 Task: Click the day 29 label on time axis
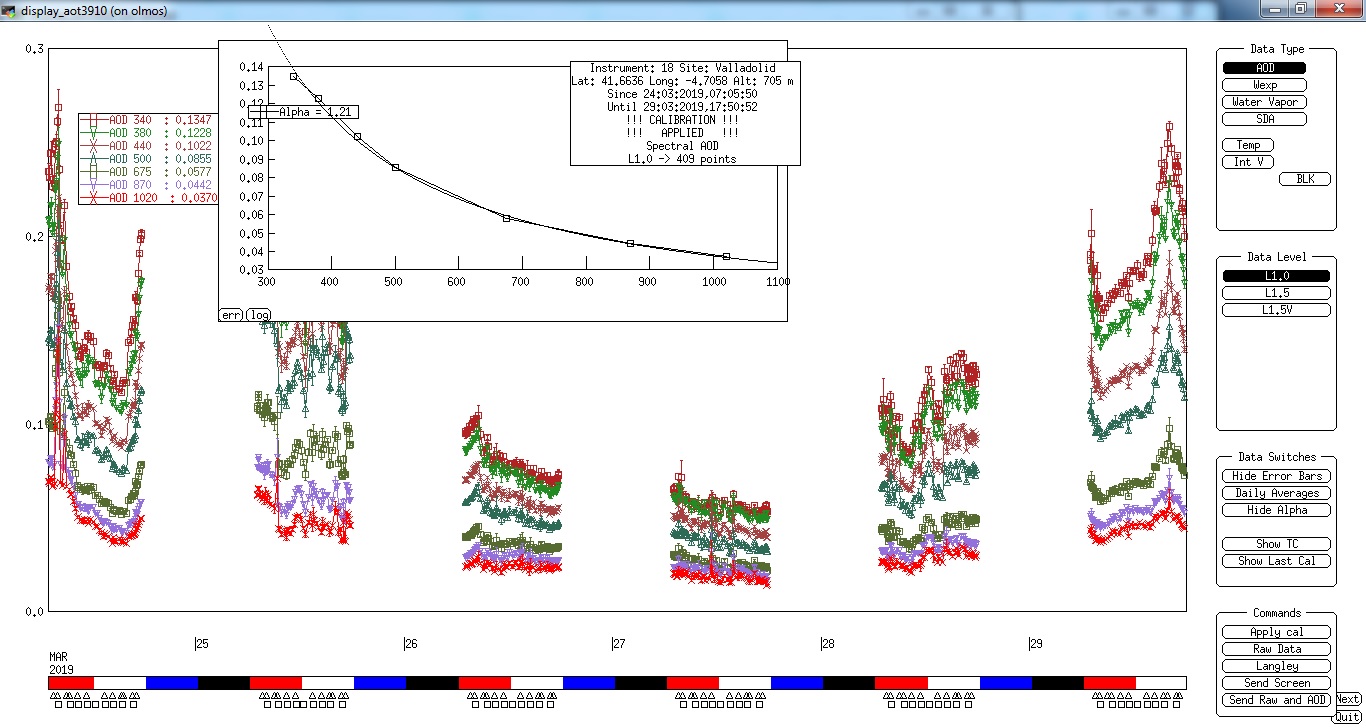[1036, 644]
